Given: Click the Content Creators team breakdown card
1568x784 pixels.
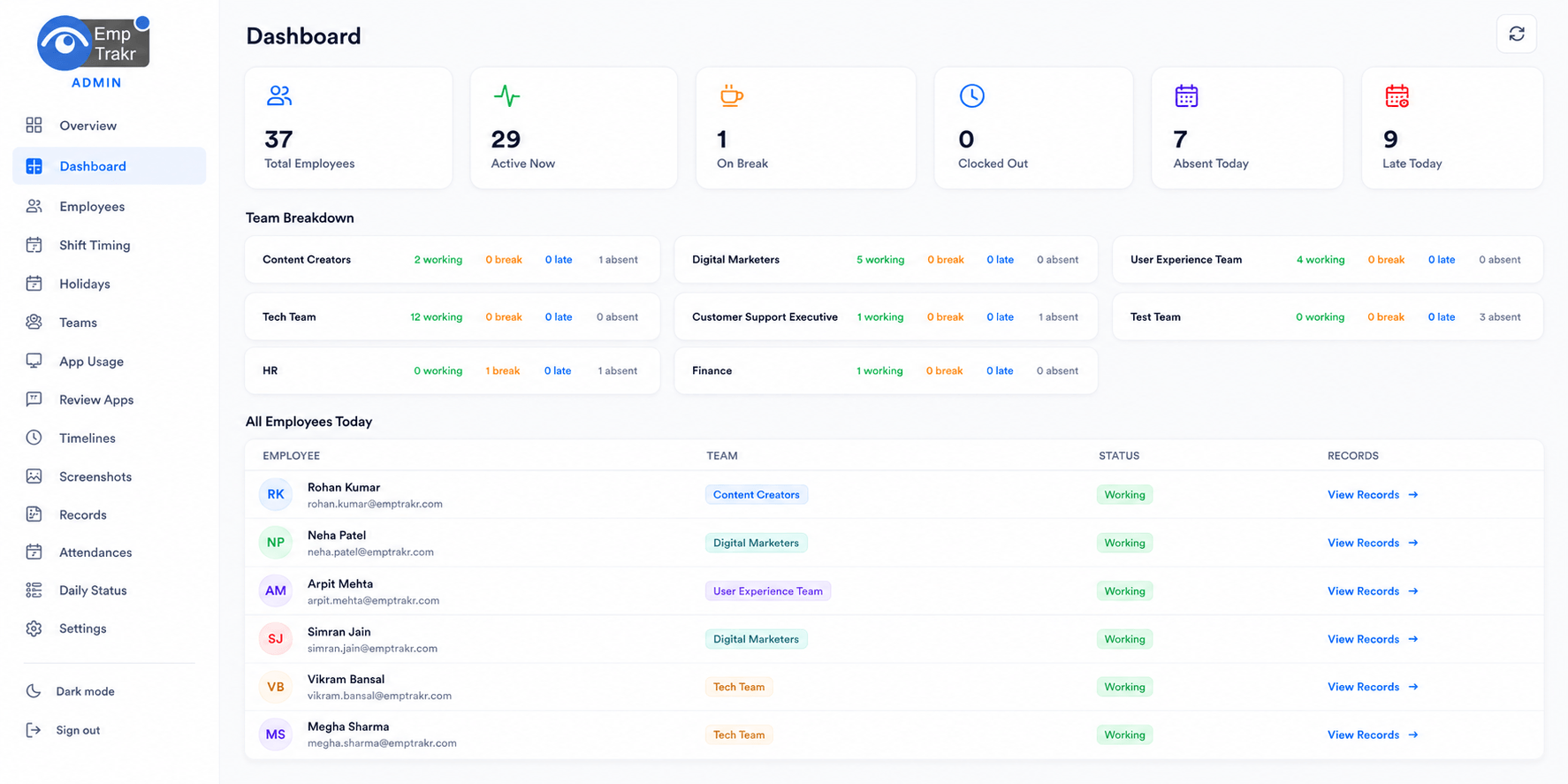Looking at the screenshot, I should click(453, 260).
